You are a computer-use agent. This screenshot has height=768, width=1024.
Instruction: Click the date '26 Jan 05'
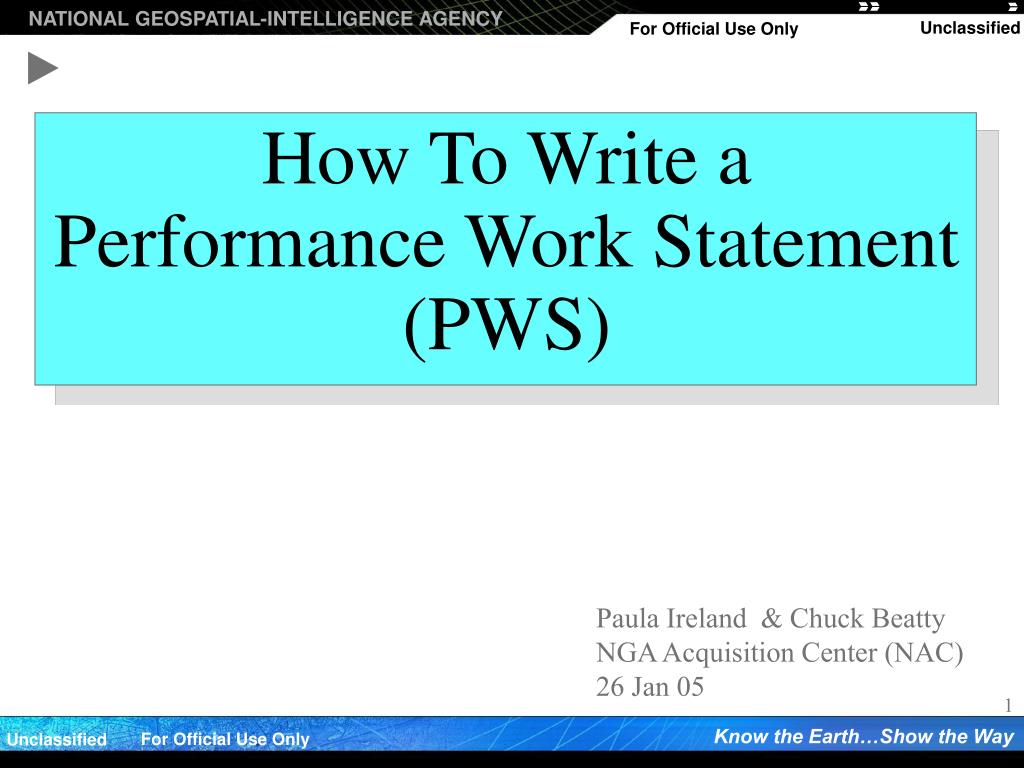(650, 686)
